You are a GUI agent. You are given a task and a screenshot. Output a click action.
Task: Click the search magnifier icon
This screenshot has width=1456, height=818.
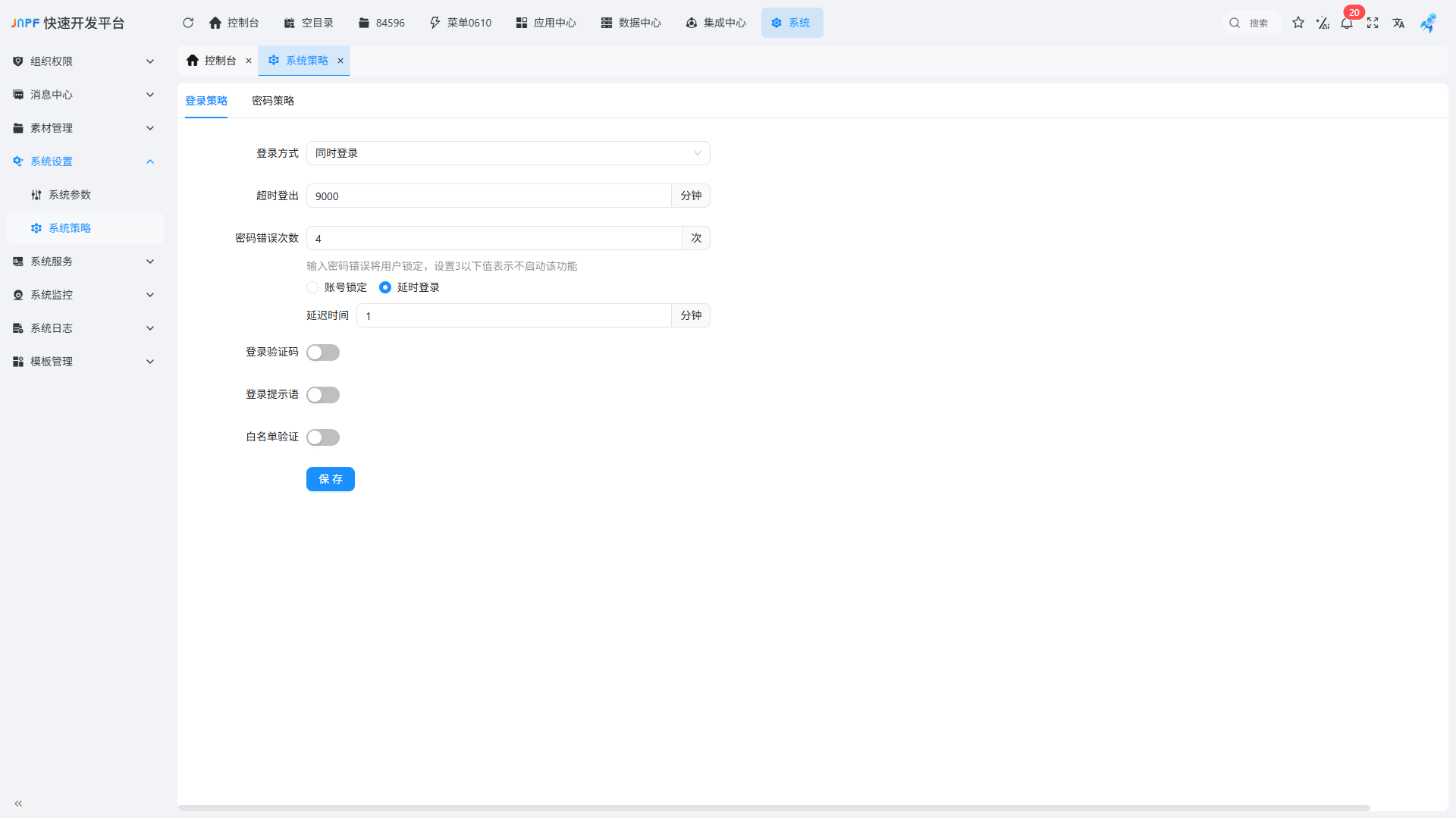[1235, 23]
